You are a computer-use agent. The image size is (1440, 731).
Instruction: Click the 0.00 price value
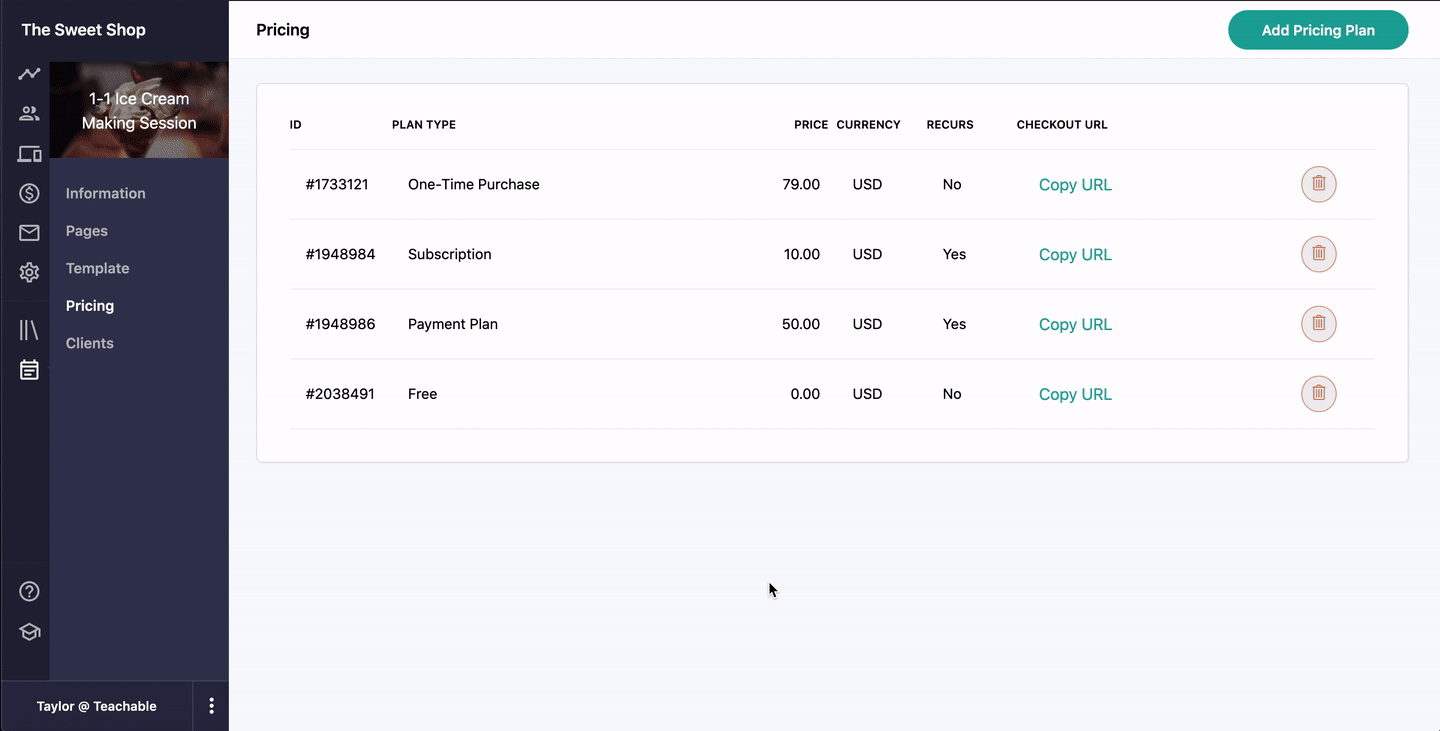pos(805,394)
